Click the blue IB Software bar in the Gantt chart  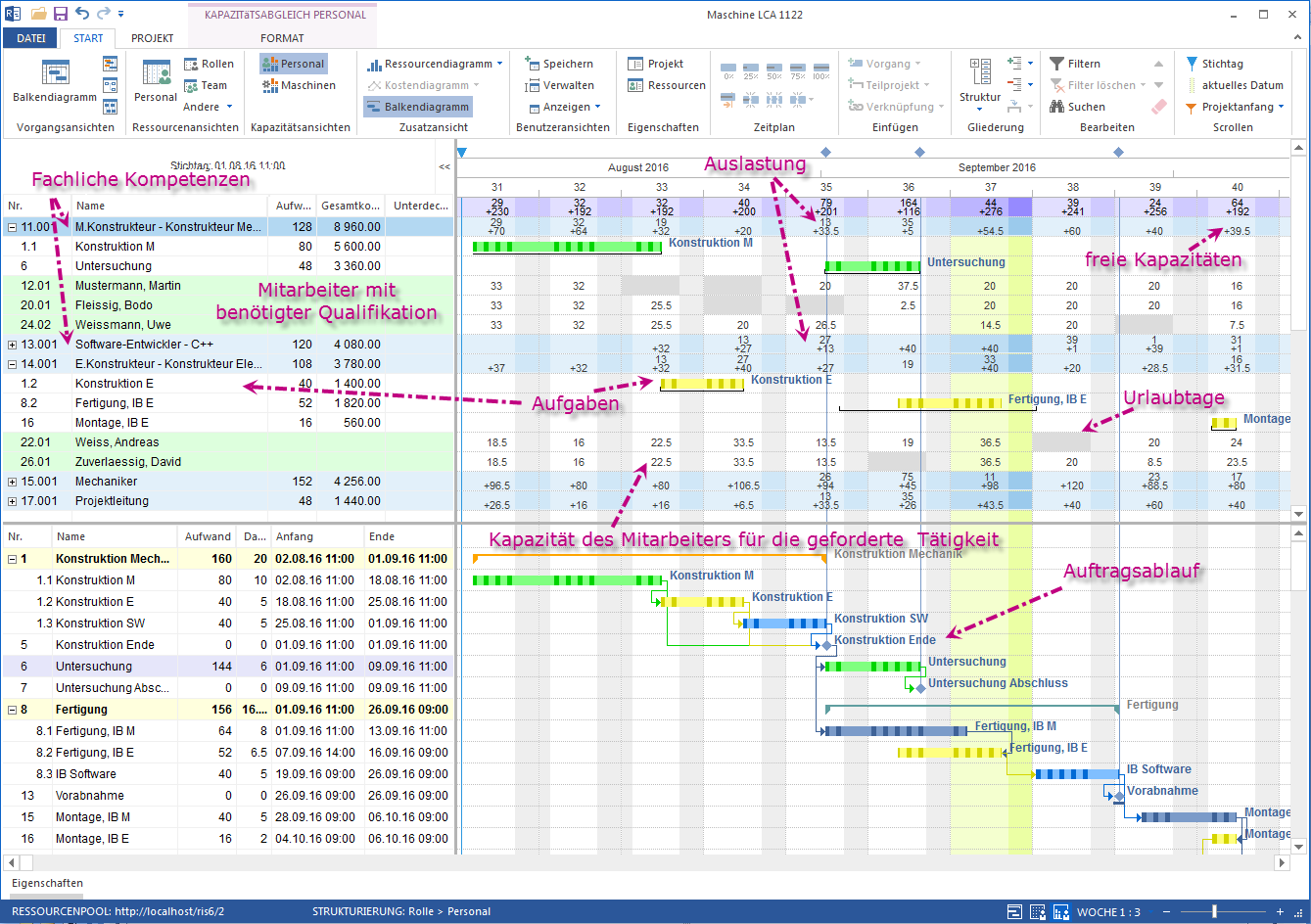pyautogui.click(x=1078, y=773)
